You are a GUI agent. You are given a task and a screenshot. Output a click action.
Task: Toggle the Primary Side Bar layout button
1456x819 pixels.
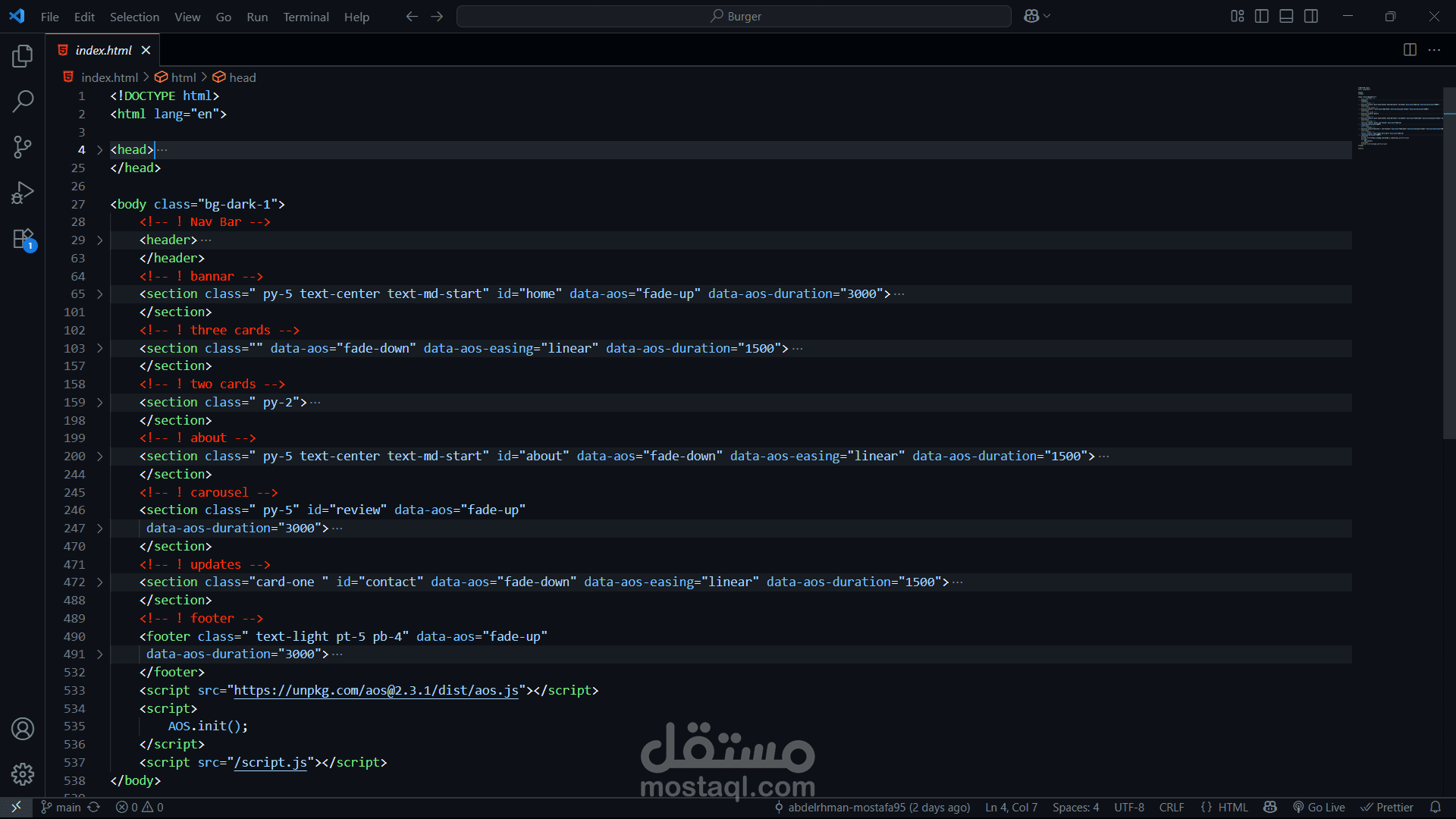[1262, 16]
